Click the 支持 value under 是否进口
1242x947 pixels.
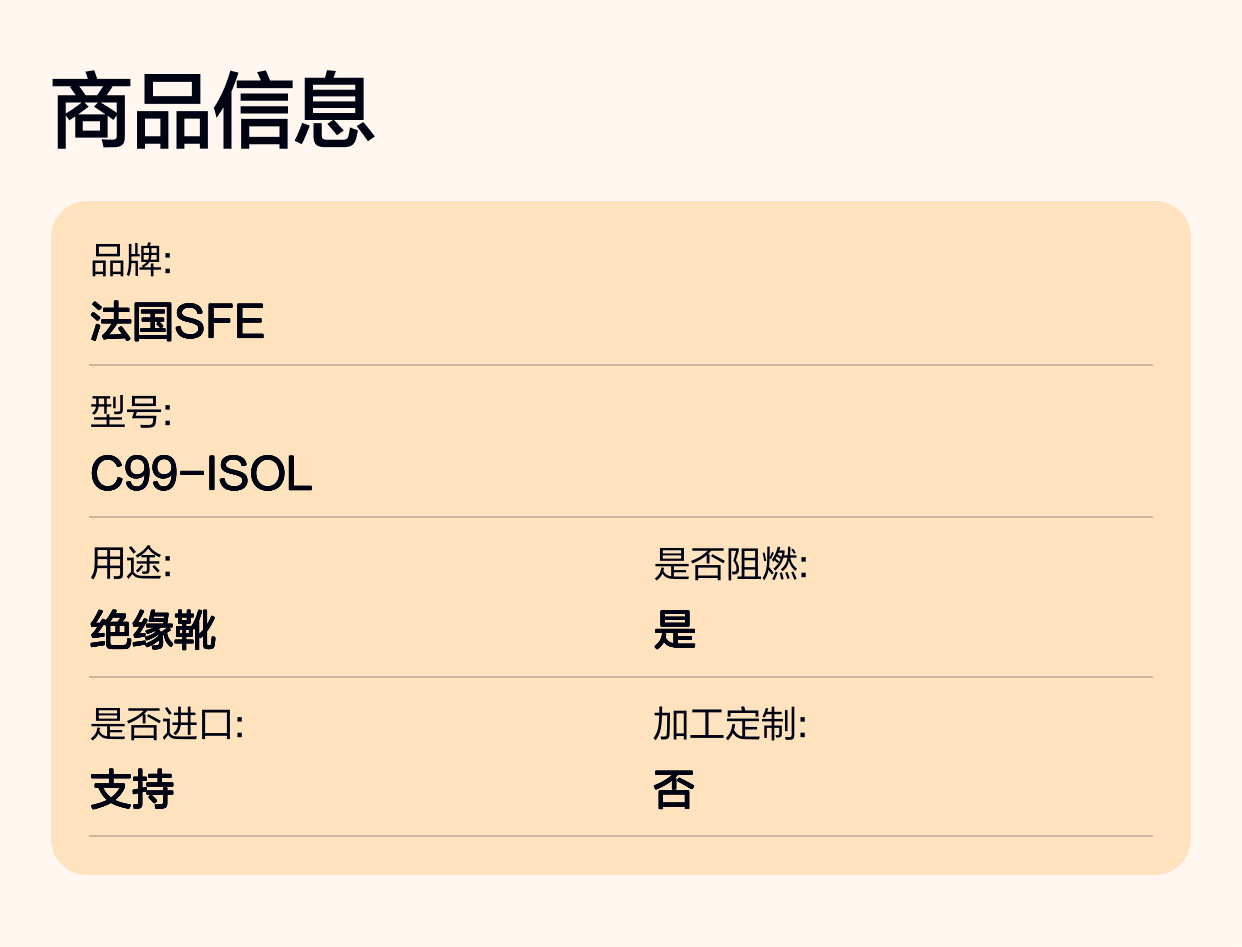132,789
